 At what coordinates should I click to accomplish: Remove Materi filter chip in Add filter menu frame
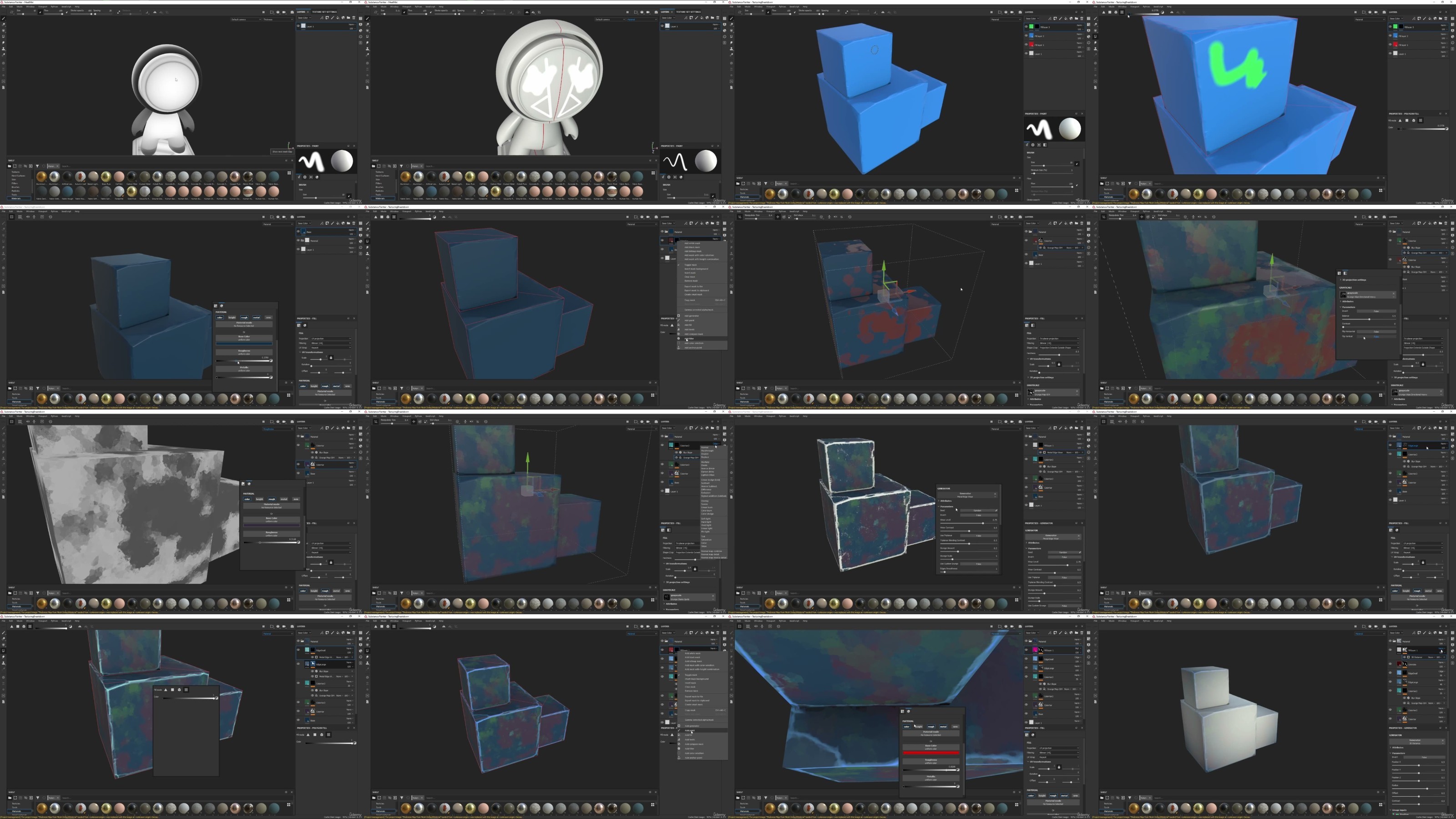[x=422, y=388]
